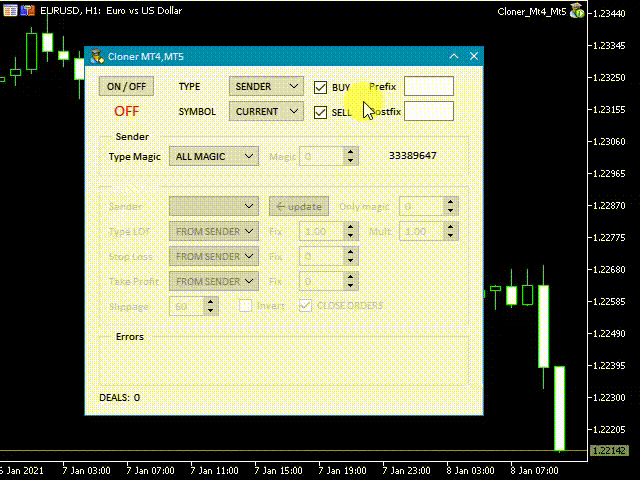Click the Type LOT Fix input field
This screenshot has width=640, height=480.
[321, 231]
